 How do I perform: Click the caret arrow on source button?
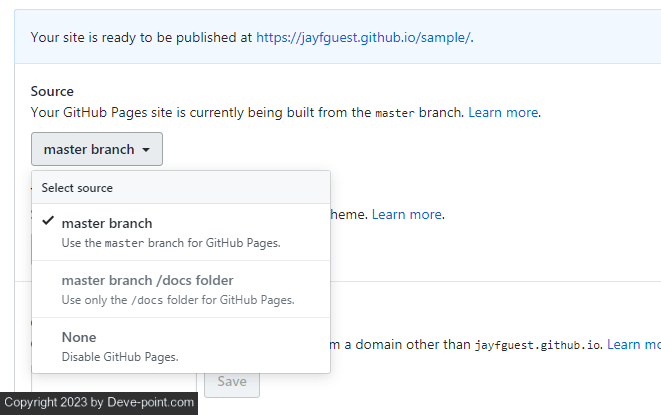146,150
